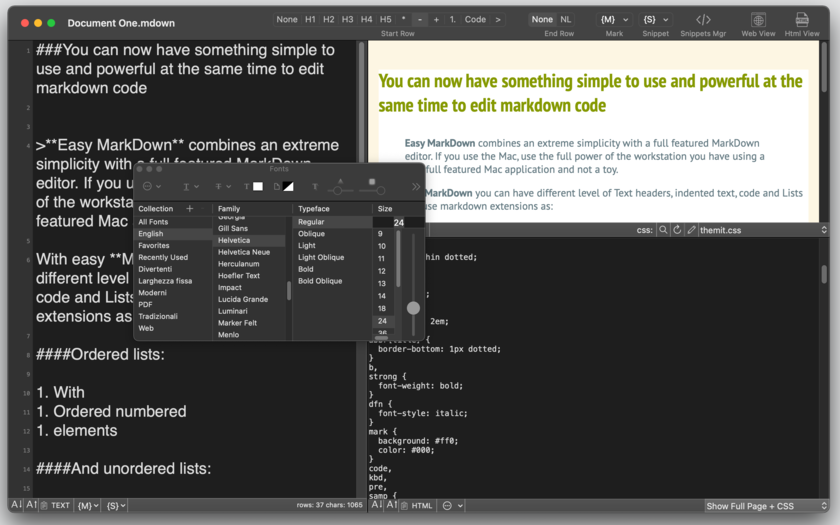The width and height of the screenshot is (840, 525).
Task: Click the text shadow T icon in Fonts panel
Action: point(314,186)
